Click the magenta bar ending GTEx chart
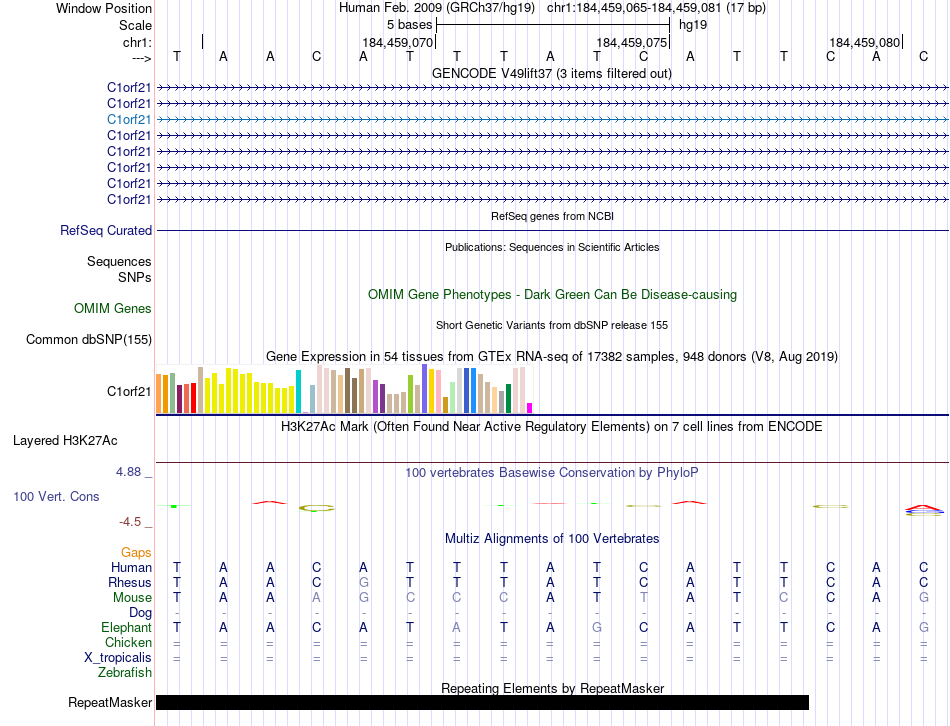Screen dimensions: 950x726 [530, 408]
